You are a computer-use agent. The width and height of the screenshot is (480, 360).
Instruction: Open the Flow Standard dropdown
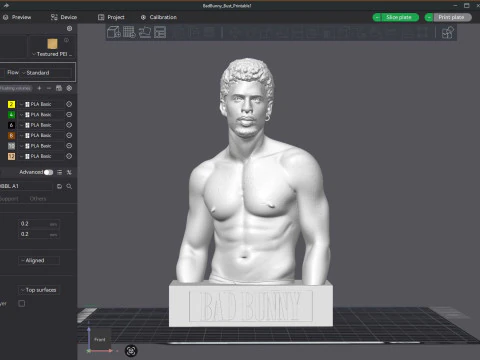(46, 73)
